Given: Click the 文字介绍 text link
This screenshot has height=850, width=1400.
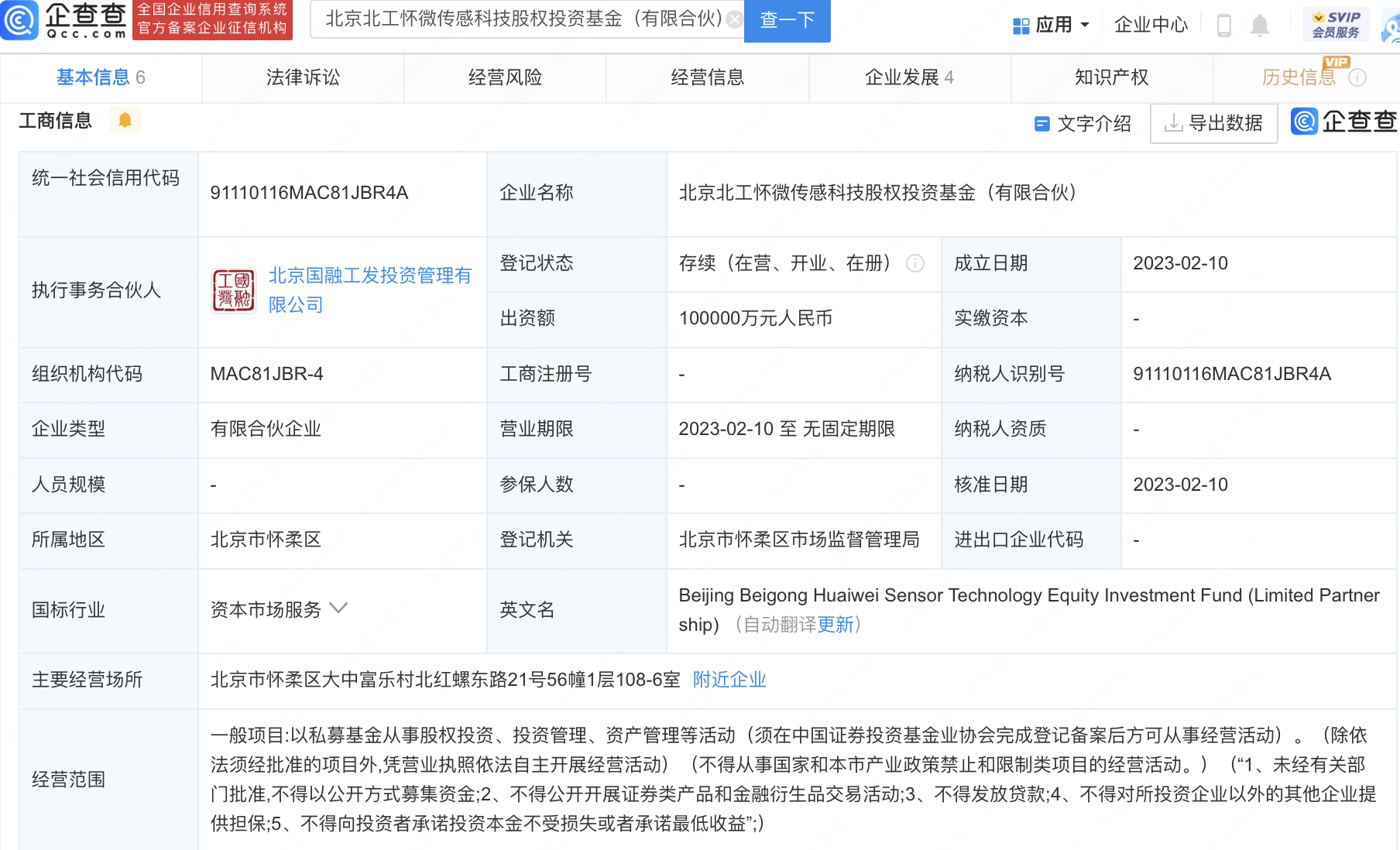Looking at the screenshot, I should pyautogui.click(x=1094, y=124).
